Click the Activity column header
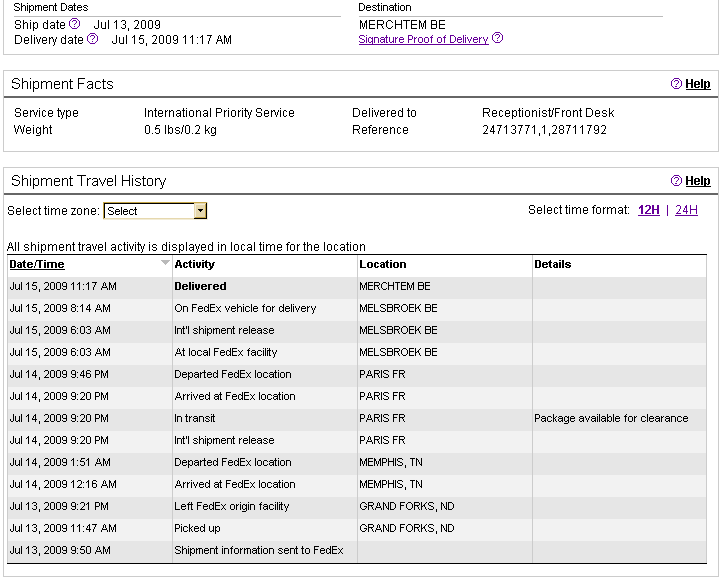Screen dimensions: 726x582 click(x=194, y=264)
